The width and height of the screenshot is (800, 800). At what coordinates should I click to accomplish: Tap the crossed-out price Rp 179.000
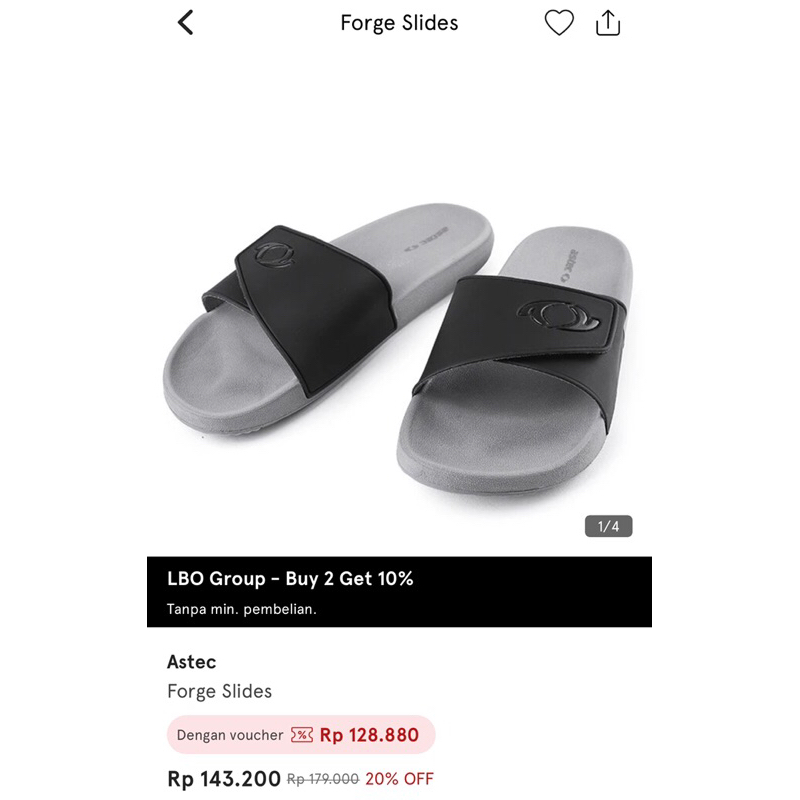322,780
